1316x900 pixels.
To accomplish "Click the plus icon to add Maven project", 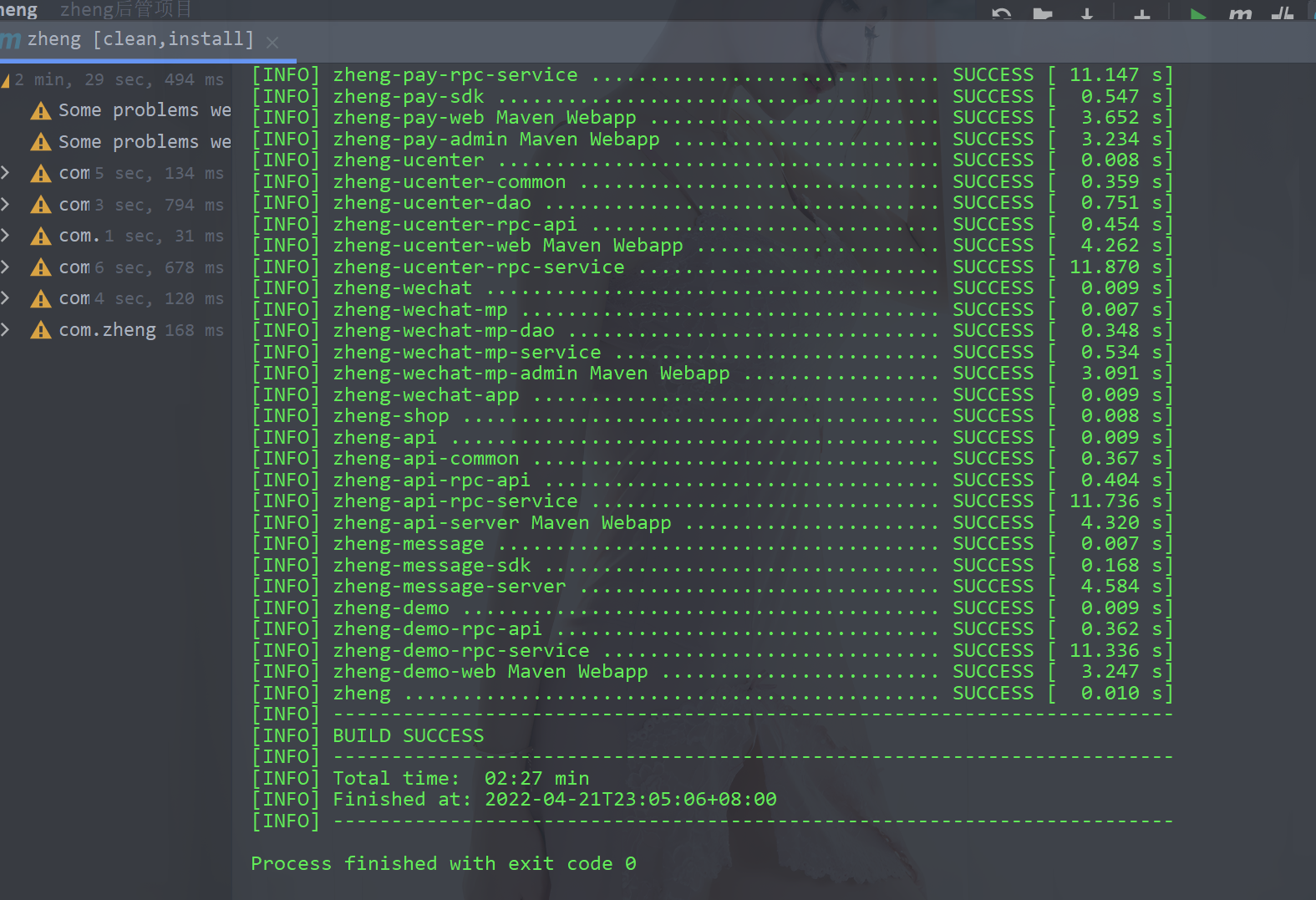I will 1141,14.
